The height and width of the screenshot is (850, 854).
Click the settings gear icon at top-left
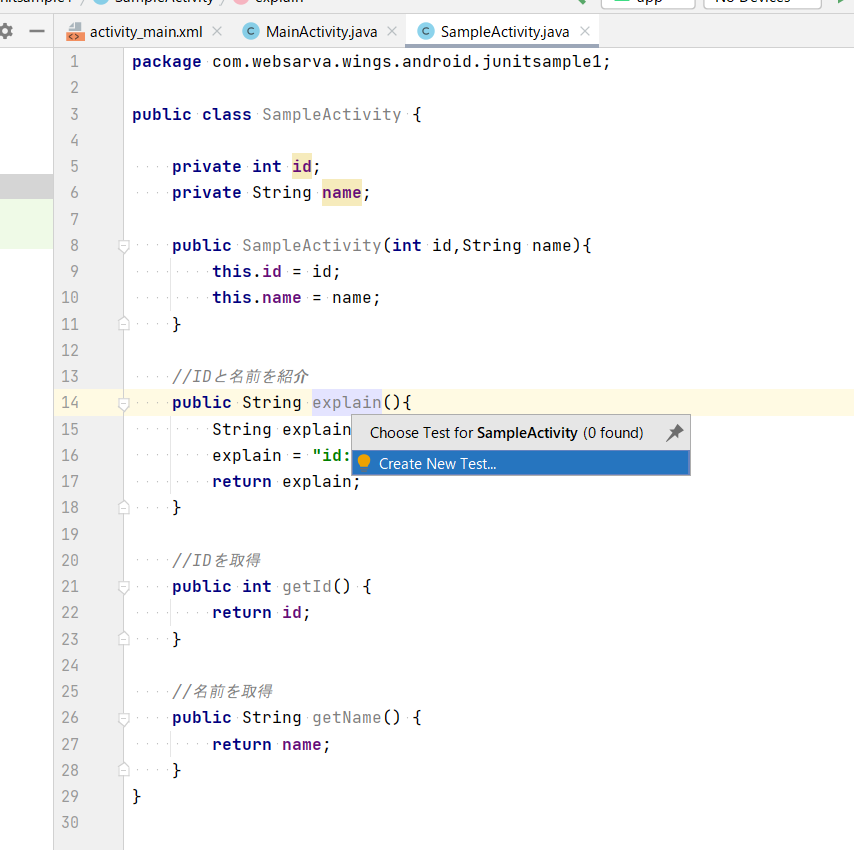[8, 31]
